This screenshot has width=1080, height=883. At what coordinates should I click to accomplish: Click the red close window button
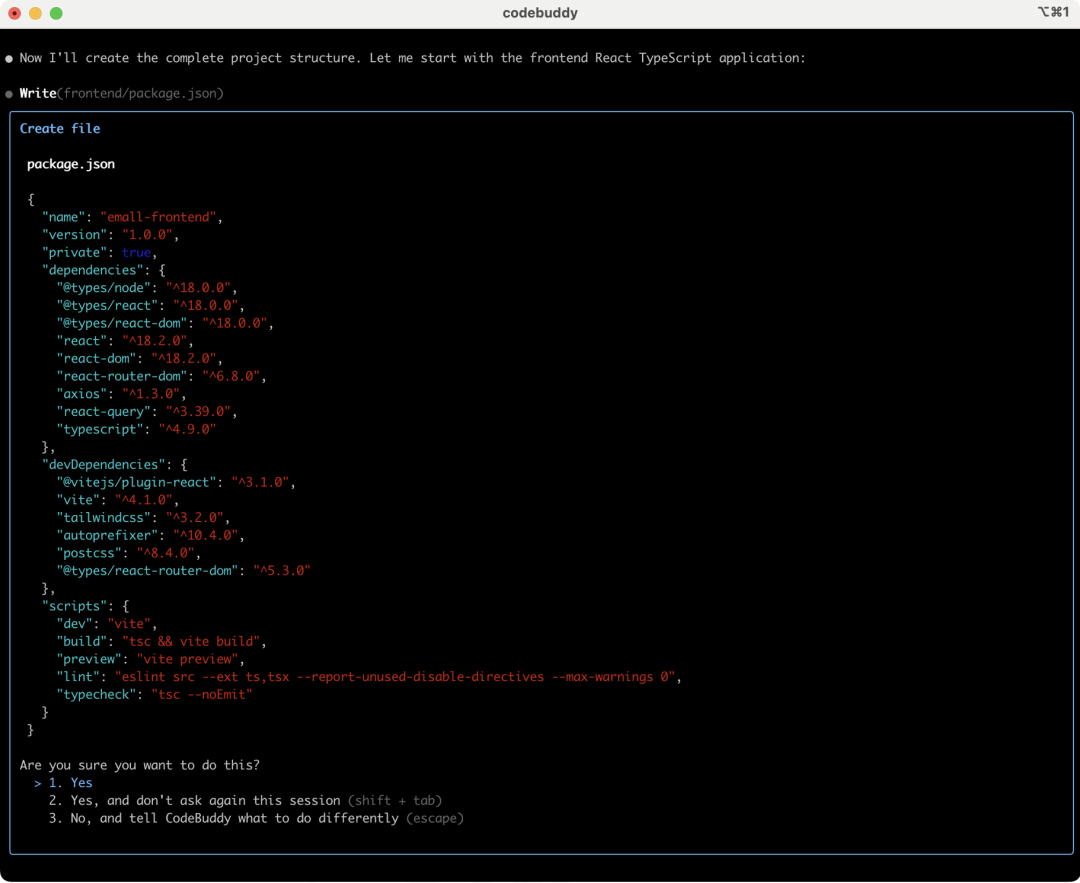tap(14, 13)
